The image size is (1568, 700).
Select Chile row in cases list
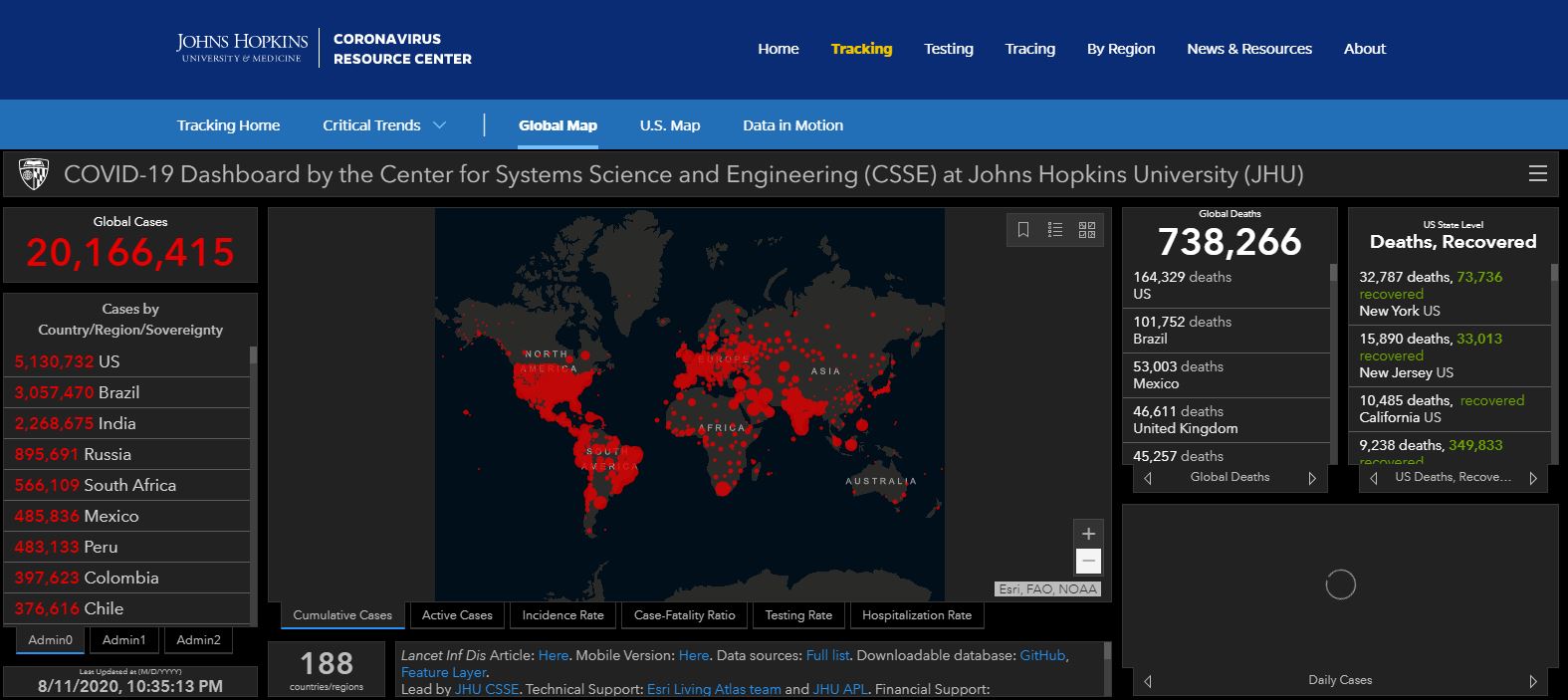[127, 608]
